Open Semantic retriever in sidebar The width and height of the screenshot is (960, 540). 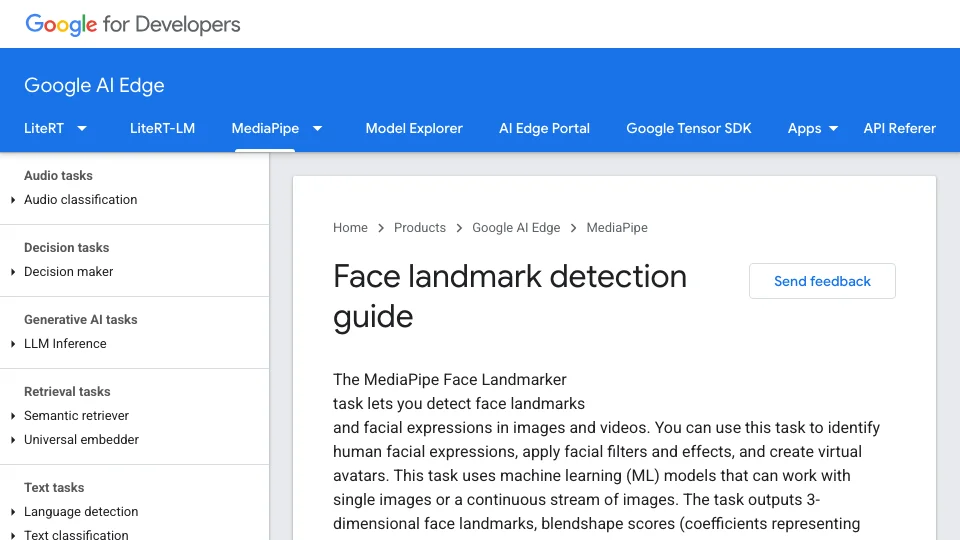[77, 415]
